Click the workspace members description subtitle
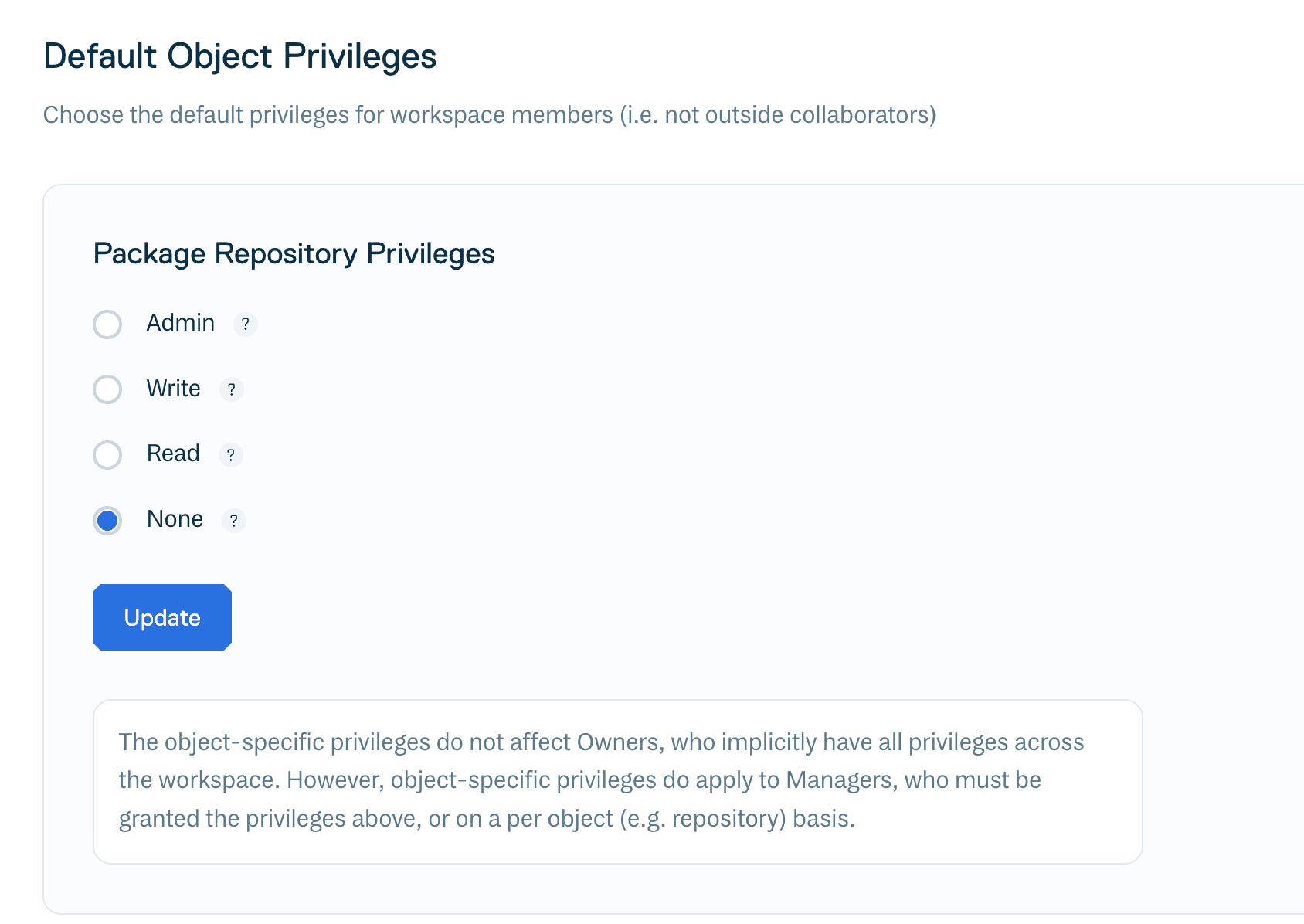Screen dimensions: 1304x924 (489, 115)
